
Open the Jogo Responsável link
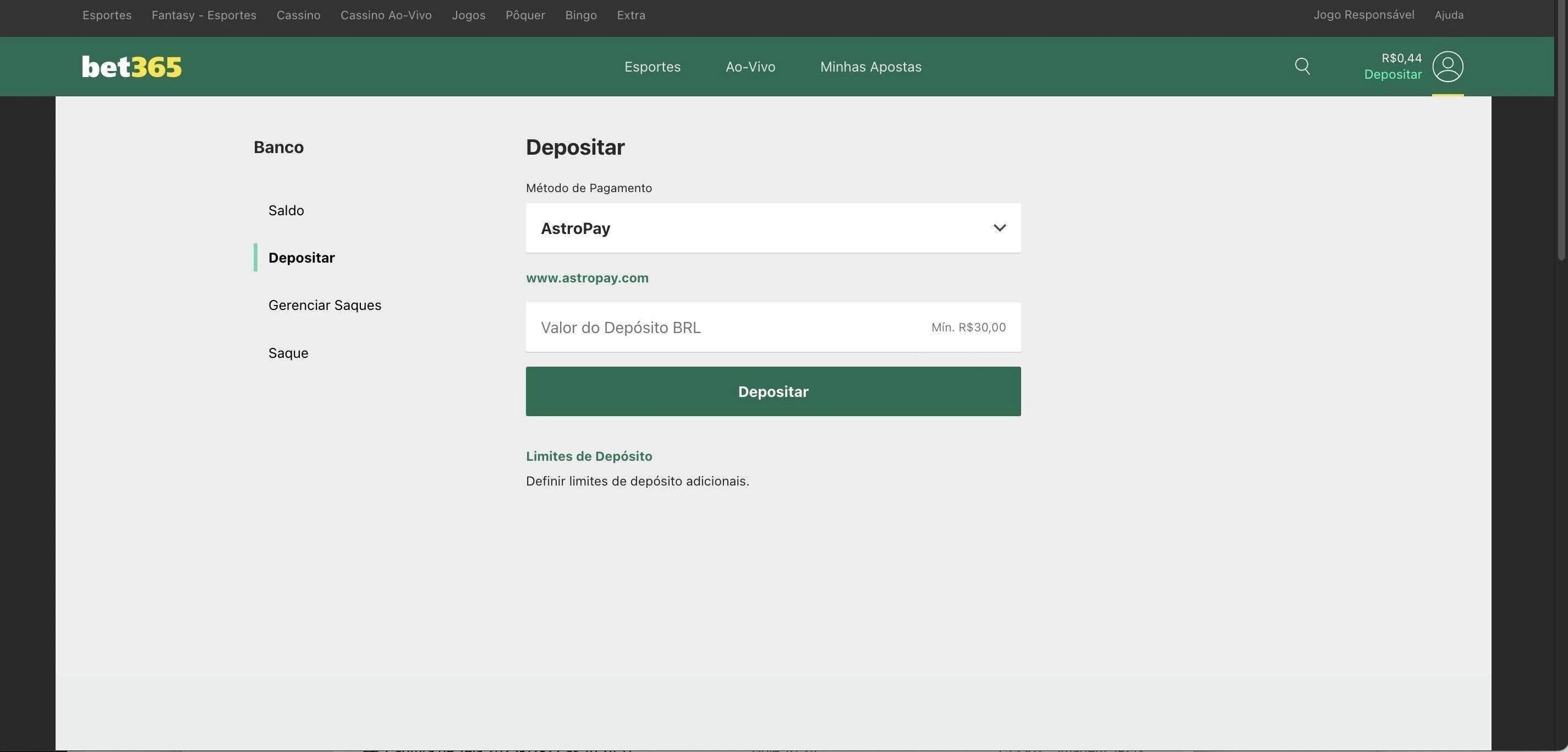1363,15
